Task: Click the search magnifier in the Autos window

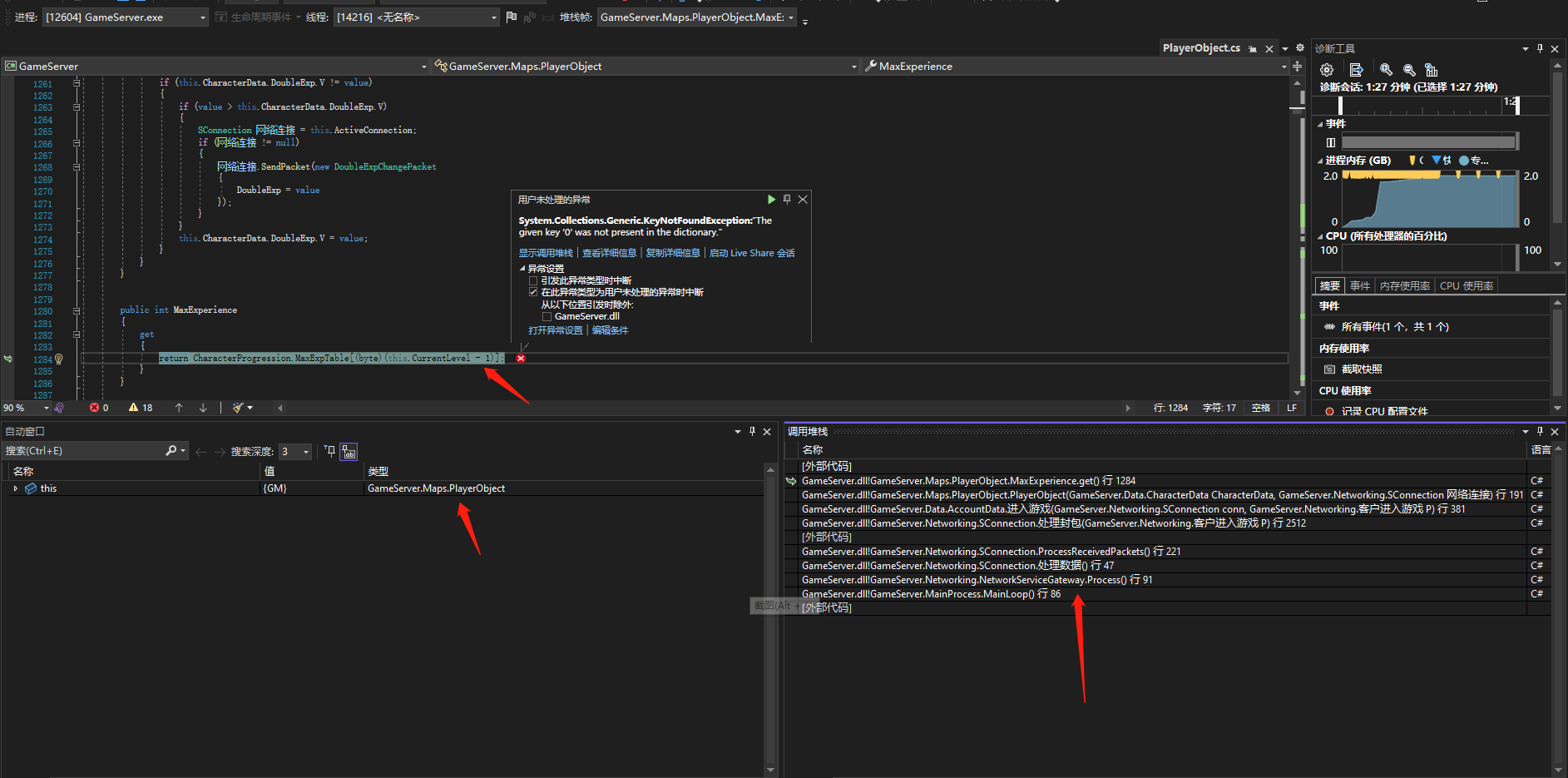Action: tap(170, 450)
